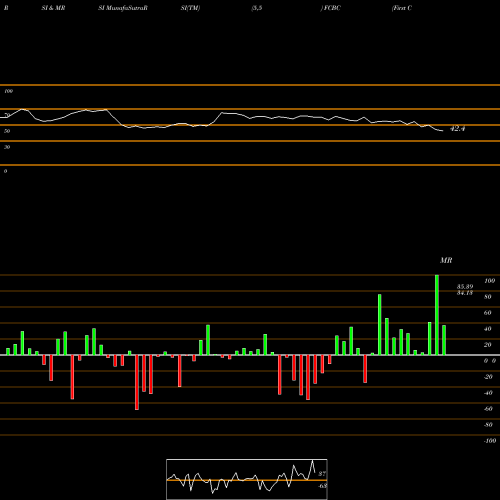Viewport: 500px width, 500px height.
Task: Click the 'SI(TM)' header label
Action: click(190, 8)
